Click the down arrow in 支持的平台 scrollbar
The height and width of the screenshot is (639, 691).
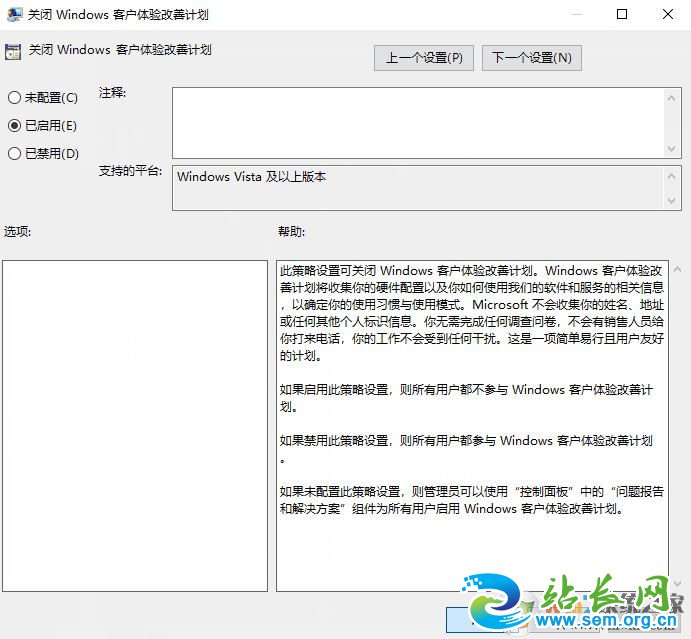coord(671,201)
